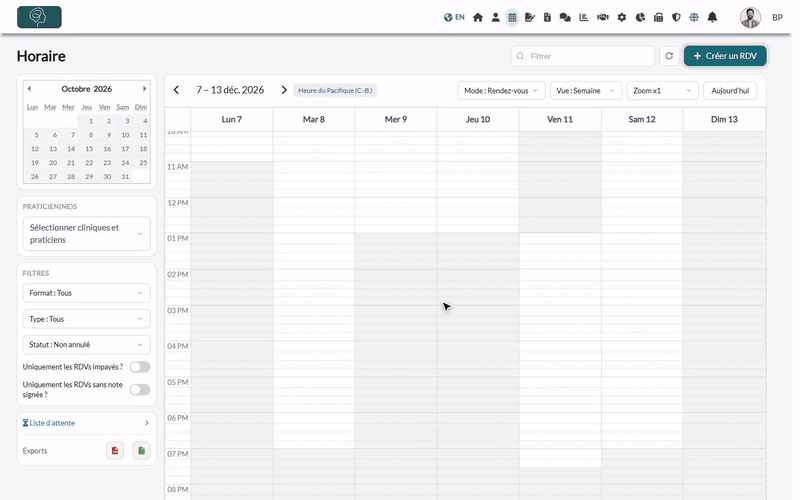Pick day 22 in the Octobre mini calendar
The height and width of the screenshot is (500, 800).
pos(89,163)
